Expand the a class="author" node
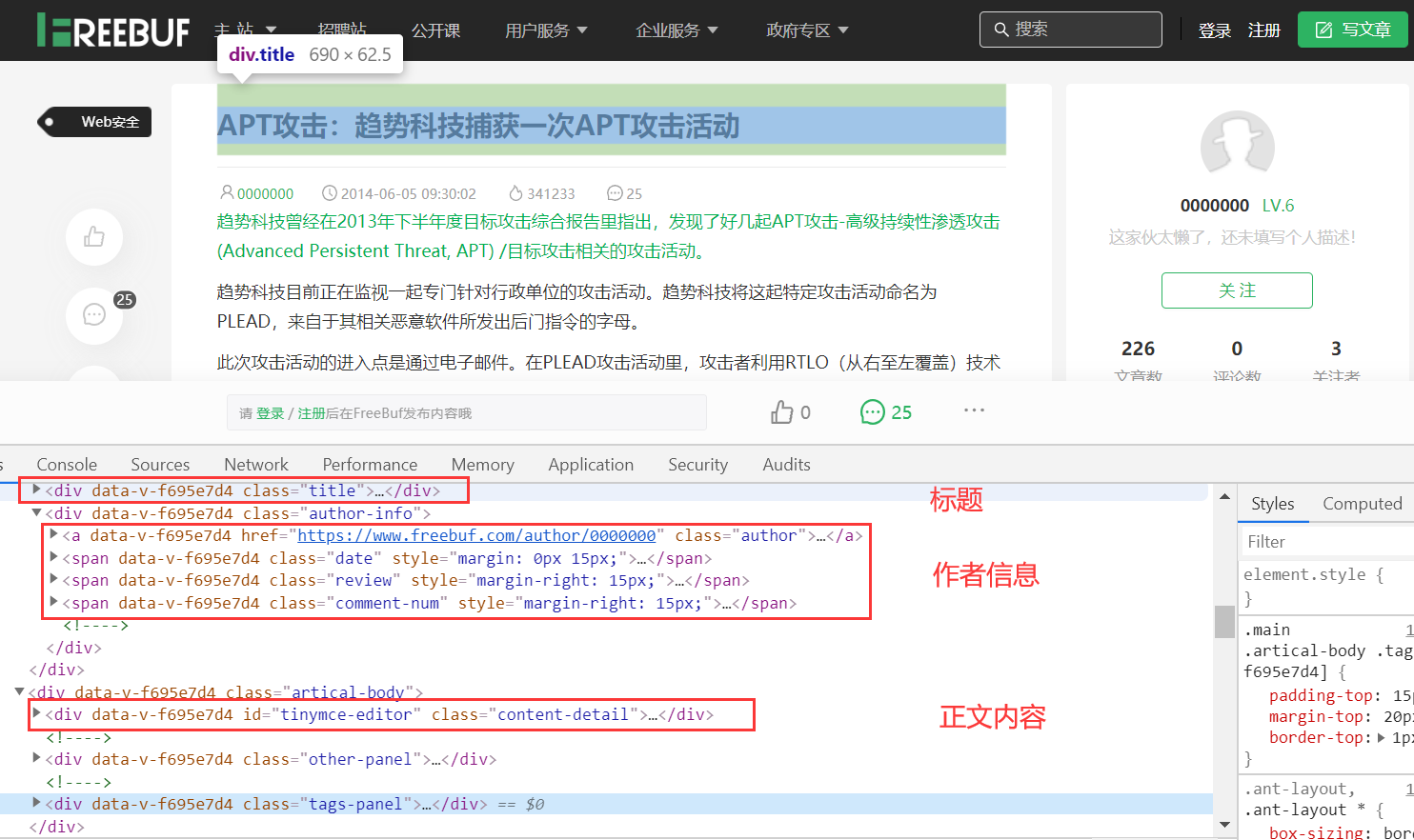Screen dimensions: 1414x840 click(x=53, y=534)
